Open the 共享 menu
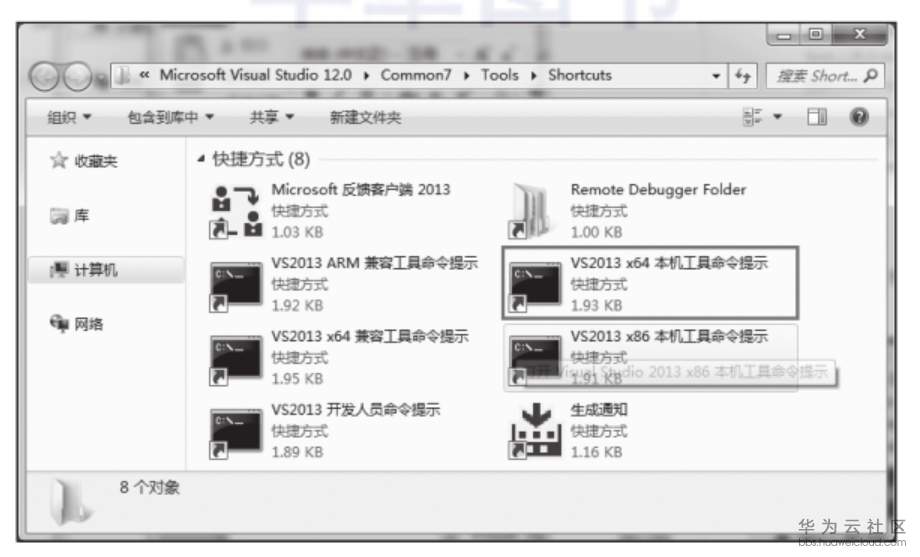This screenshot has width=920, height=557. (271, 117)
